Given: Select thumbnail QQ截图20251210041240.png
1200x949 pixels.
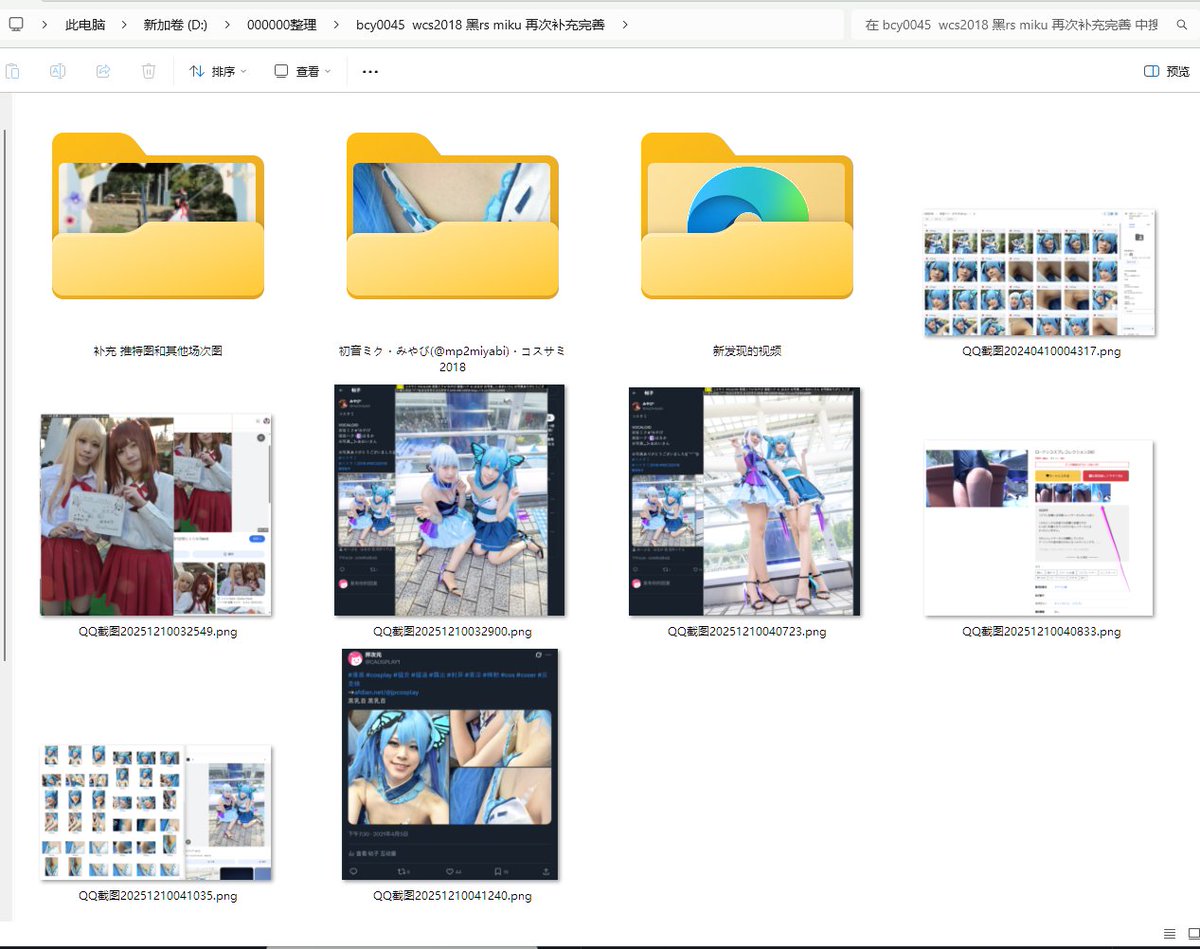Looking at the screenshot, I should tap(450, 765).
